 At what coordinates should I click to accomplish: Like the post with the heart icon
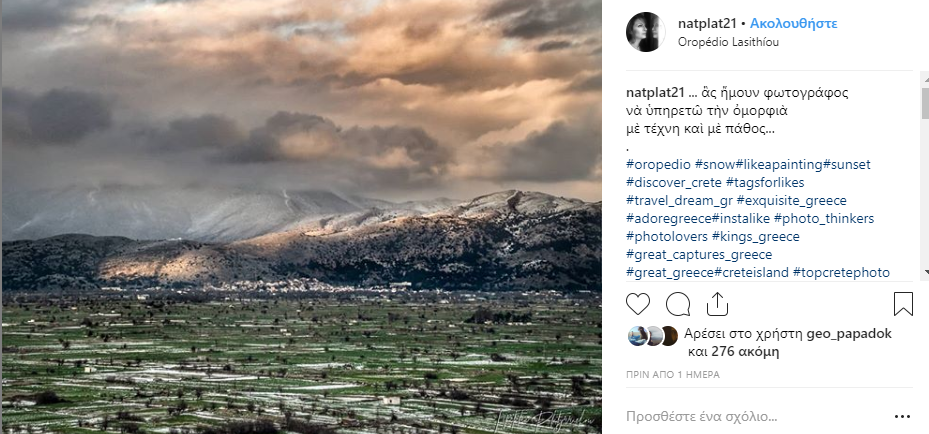(x=638, y=304)
